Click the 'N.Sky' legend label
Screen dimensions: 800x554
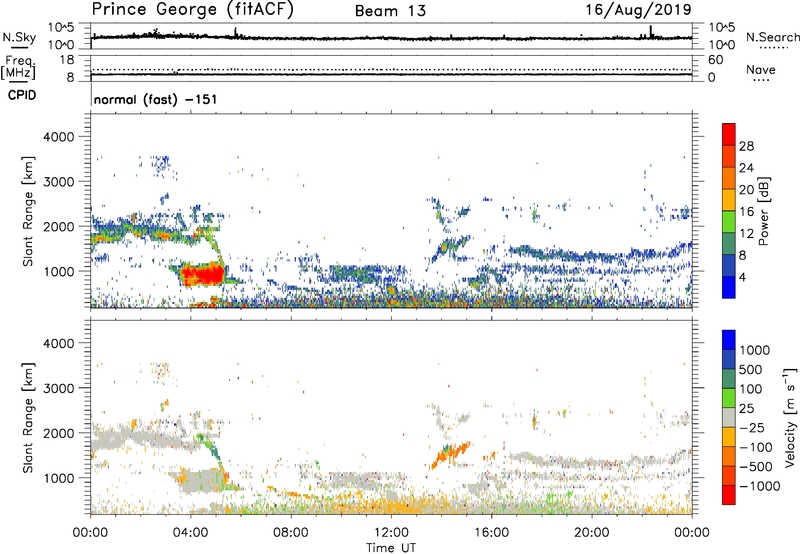point(19,37)
